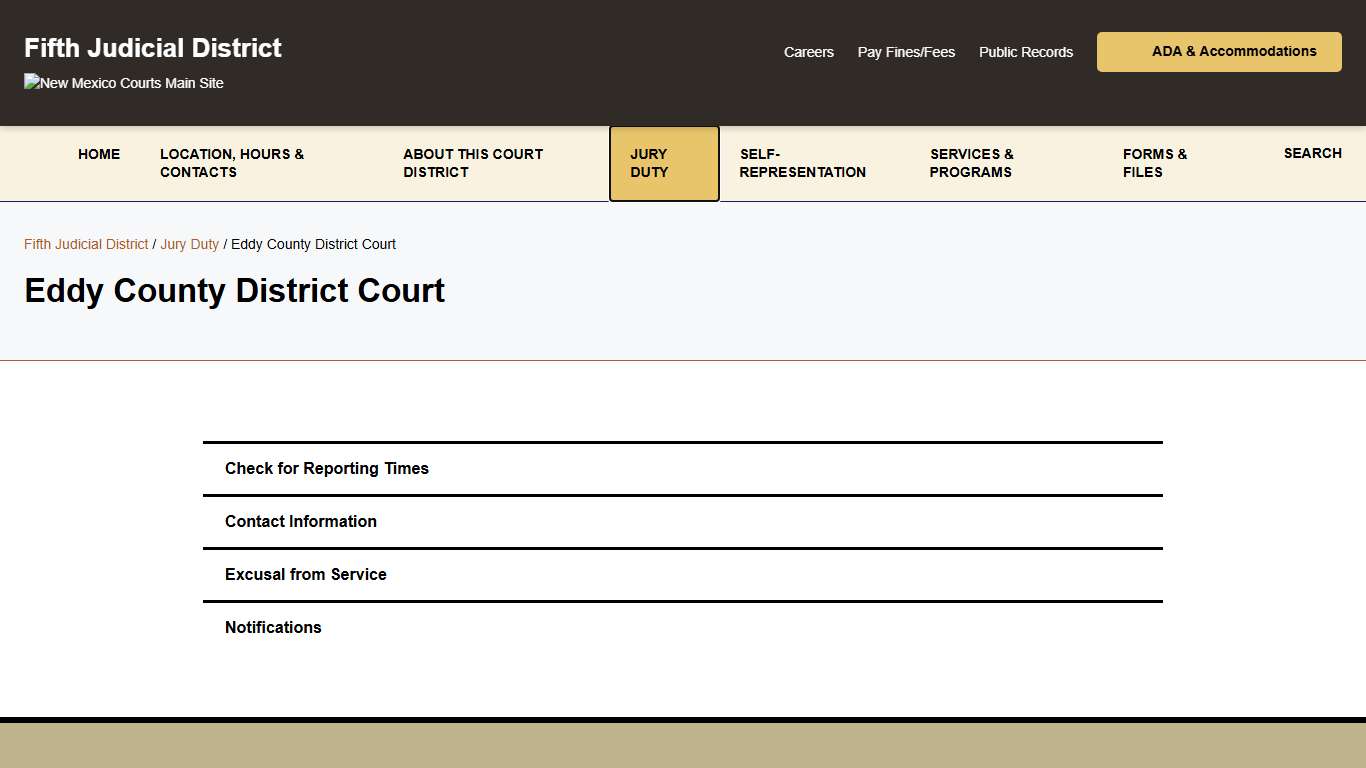Expand the Excusal from Service section
1366x768 pixels.
305,574
